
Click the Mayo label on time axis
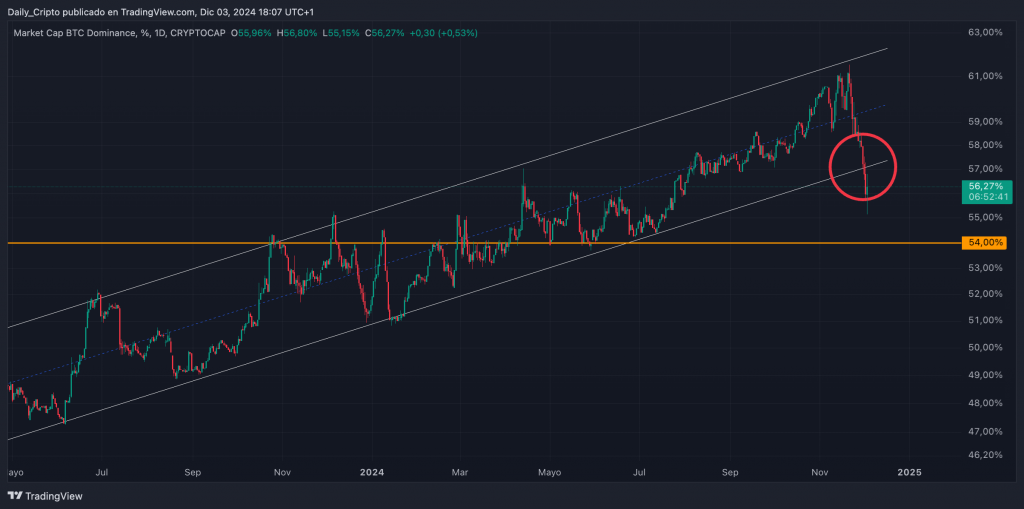pyautogui.click(x=549, y=470)
